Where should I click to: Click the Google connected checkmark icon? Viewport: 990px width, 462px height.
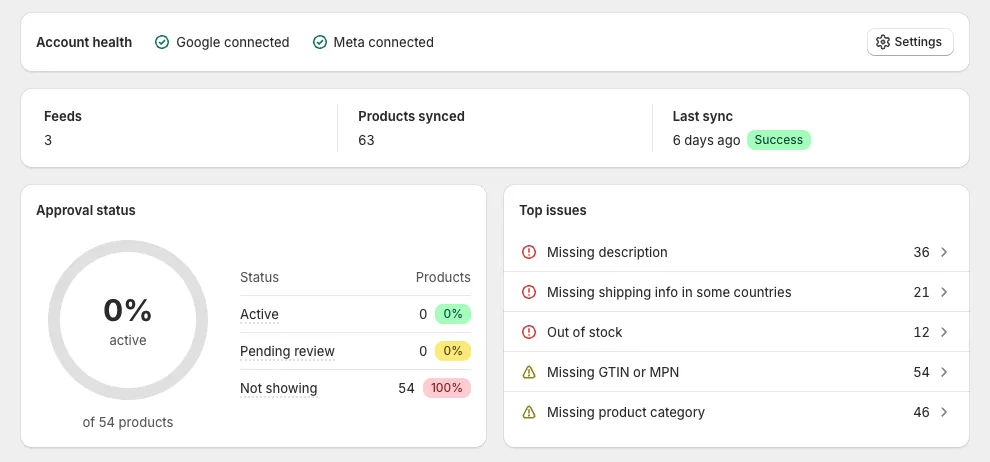[x=162, y=42]
